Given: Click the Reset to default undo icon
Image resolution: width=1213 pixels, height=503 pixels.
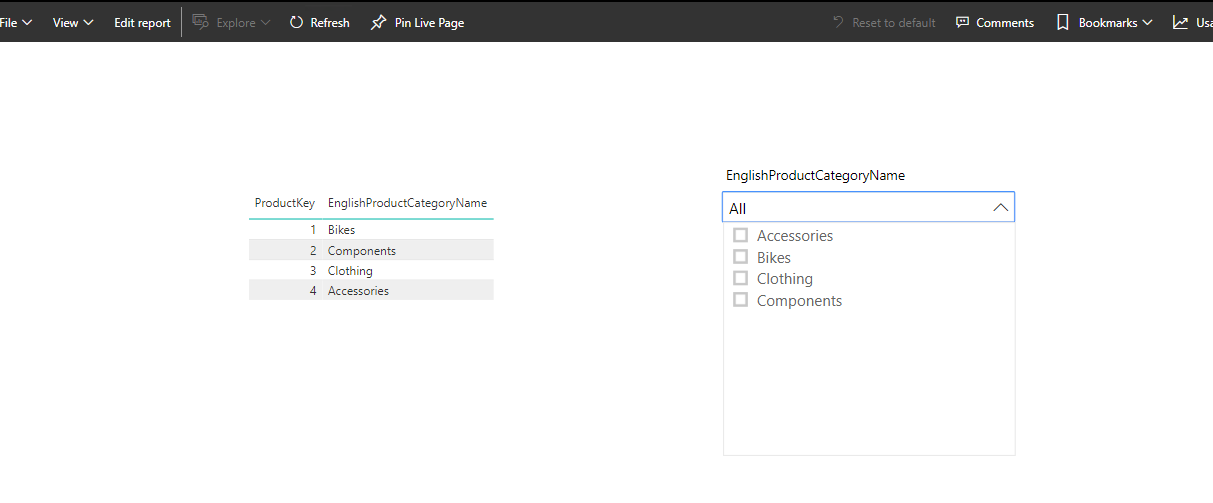Looking at the screenshot, I should 838,22.
